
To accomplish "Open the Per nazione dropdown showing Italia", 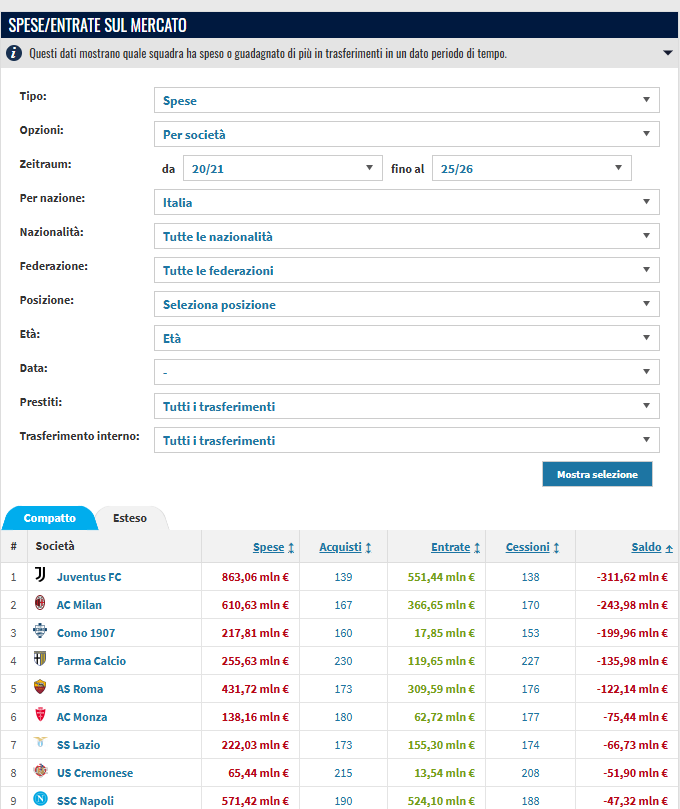I will [x=406, y=202].
